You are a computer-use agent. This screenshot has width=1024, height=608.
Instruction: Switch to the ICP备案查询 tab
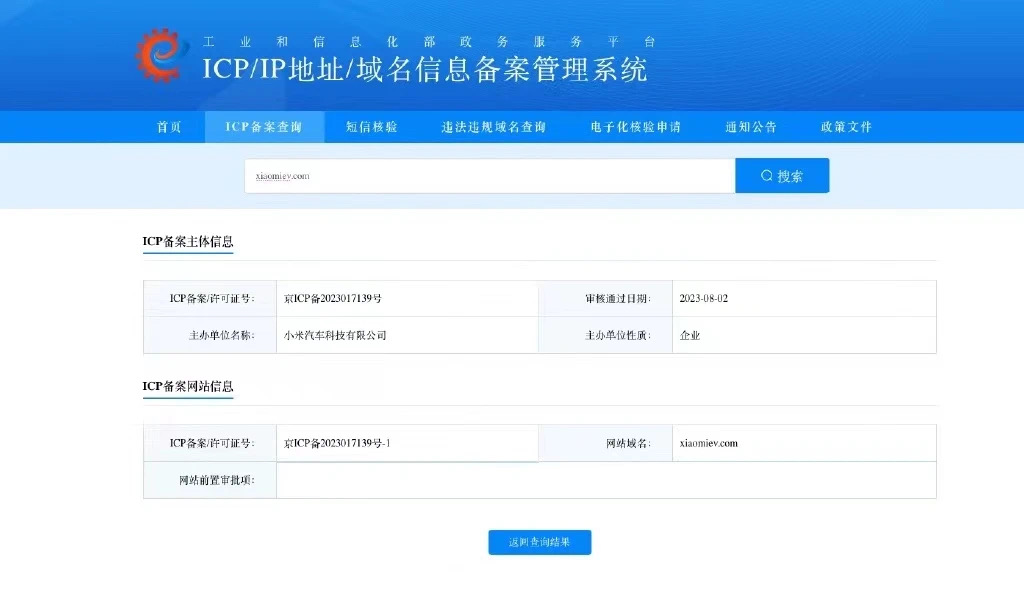pos(264,127)
